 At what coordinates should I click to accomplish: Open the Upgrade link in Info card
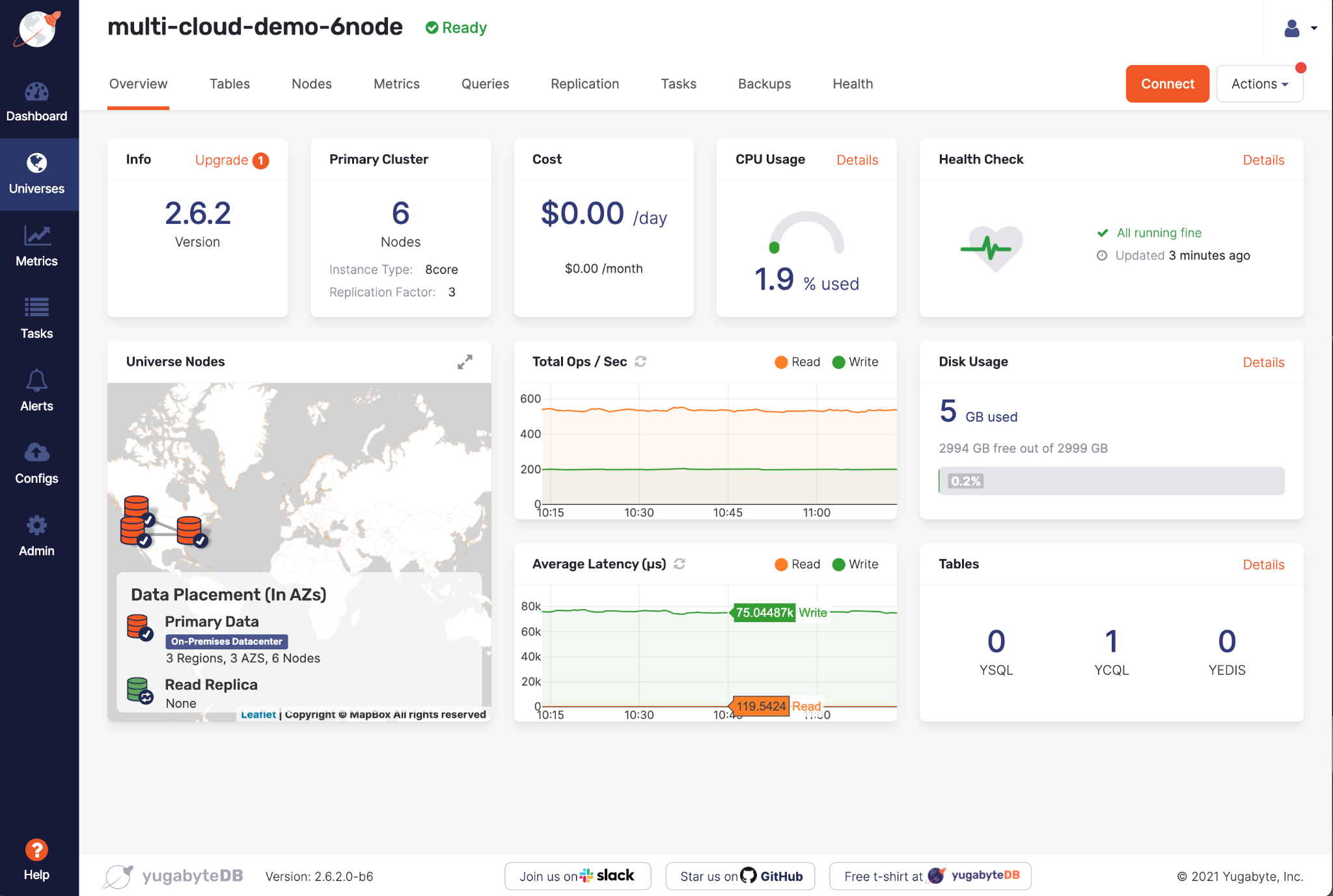[222, 160]
